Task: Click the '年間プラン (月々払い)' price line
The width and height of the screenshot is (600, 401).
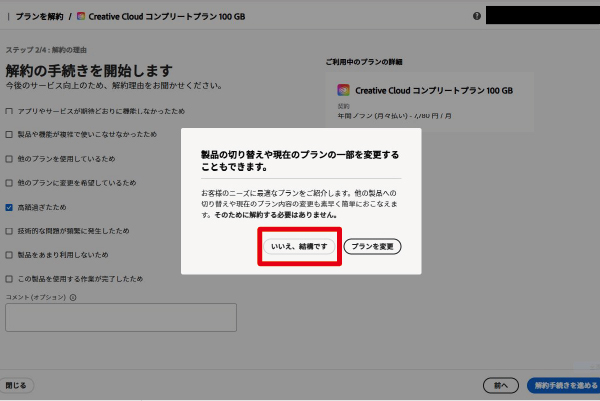Action: click(395, 116)
